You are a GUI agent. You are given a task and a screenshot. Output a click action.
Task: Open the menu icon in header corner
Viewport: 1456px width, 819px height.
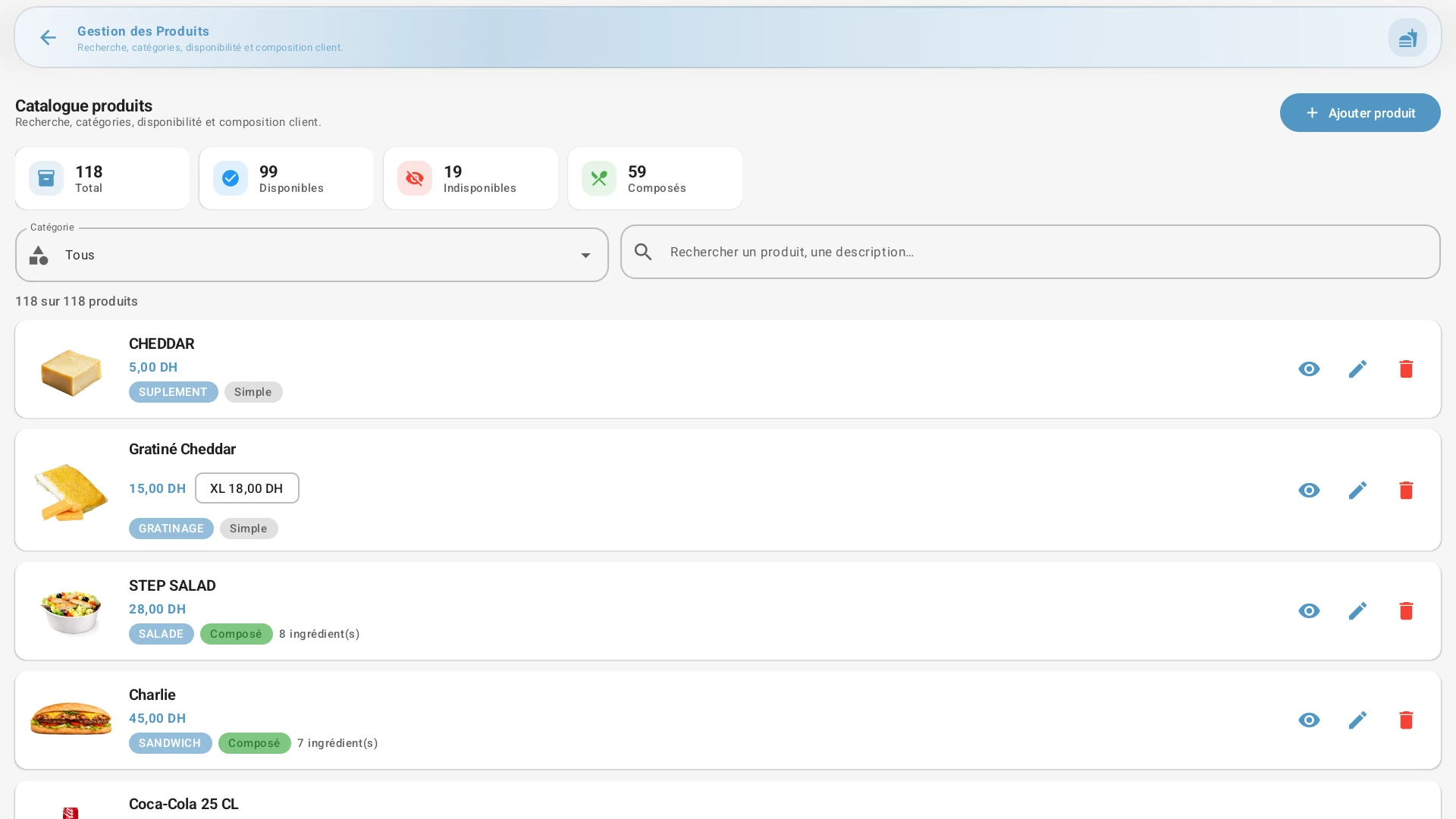(x=1407, y=38)
